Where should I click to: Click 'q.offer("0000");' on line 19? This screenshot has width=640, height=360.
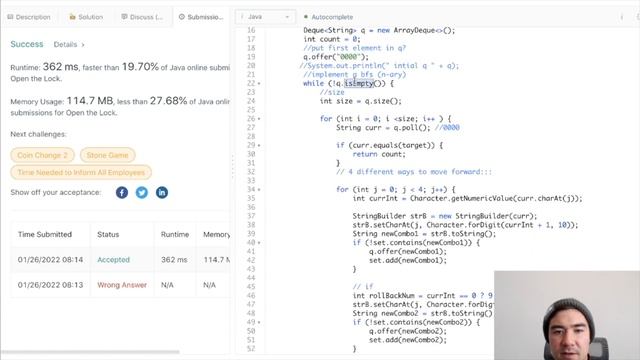tap(336, 57)
